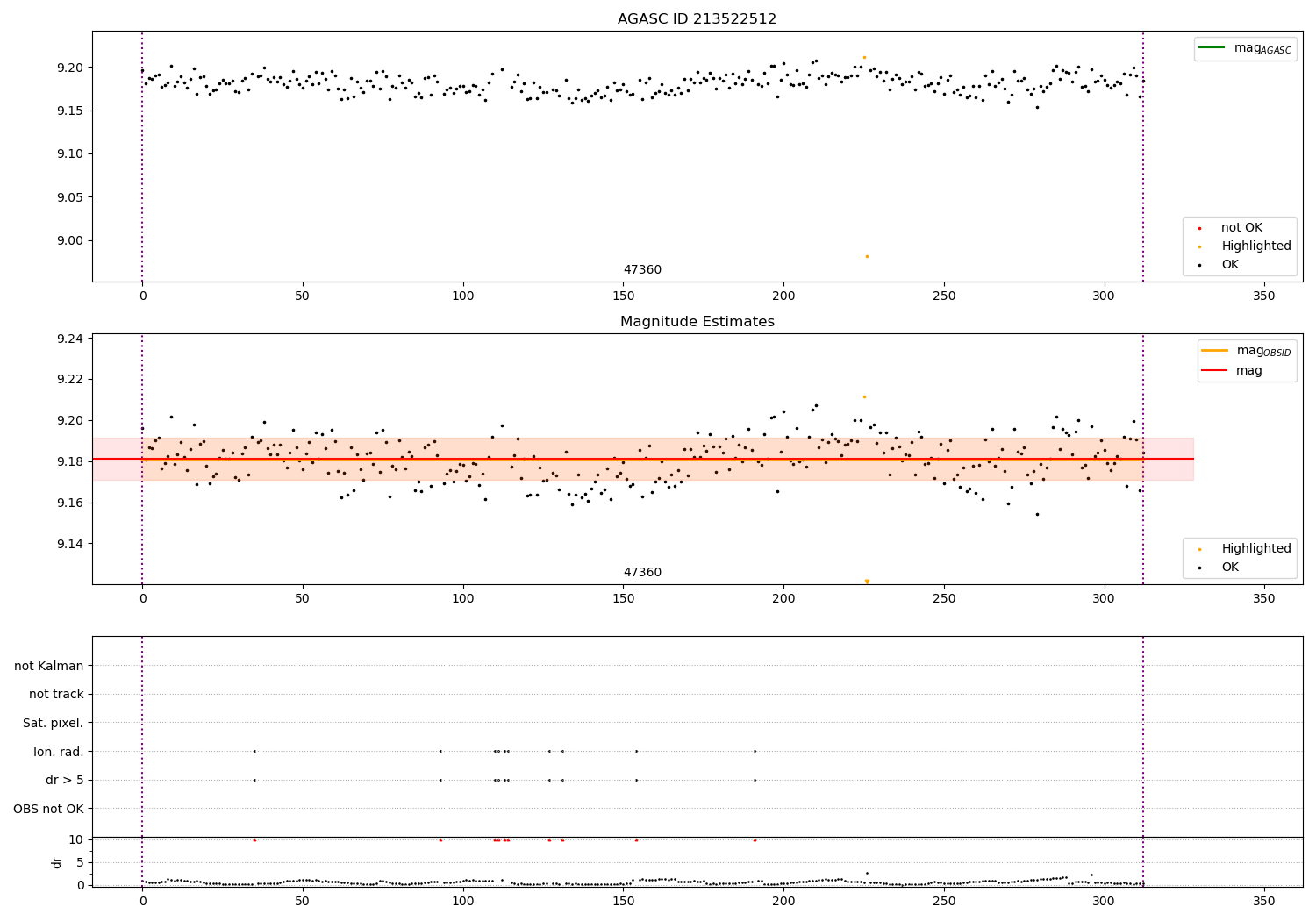Click the not track axis label
Viewport: 1316px width, 921px height.
pos(56,694)
